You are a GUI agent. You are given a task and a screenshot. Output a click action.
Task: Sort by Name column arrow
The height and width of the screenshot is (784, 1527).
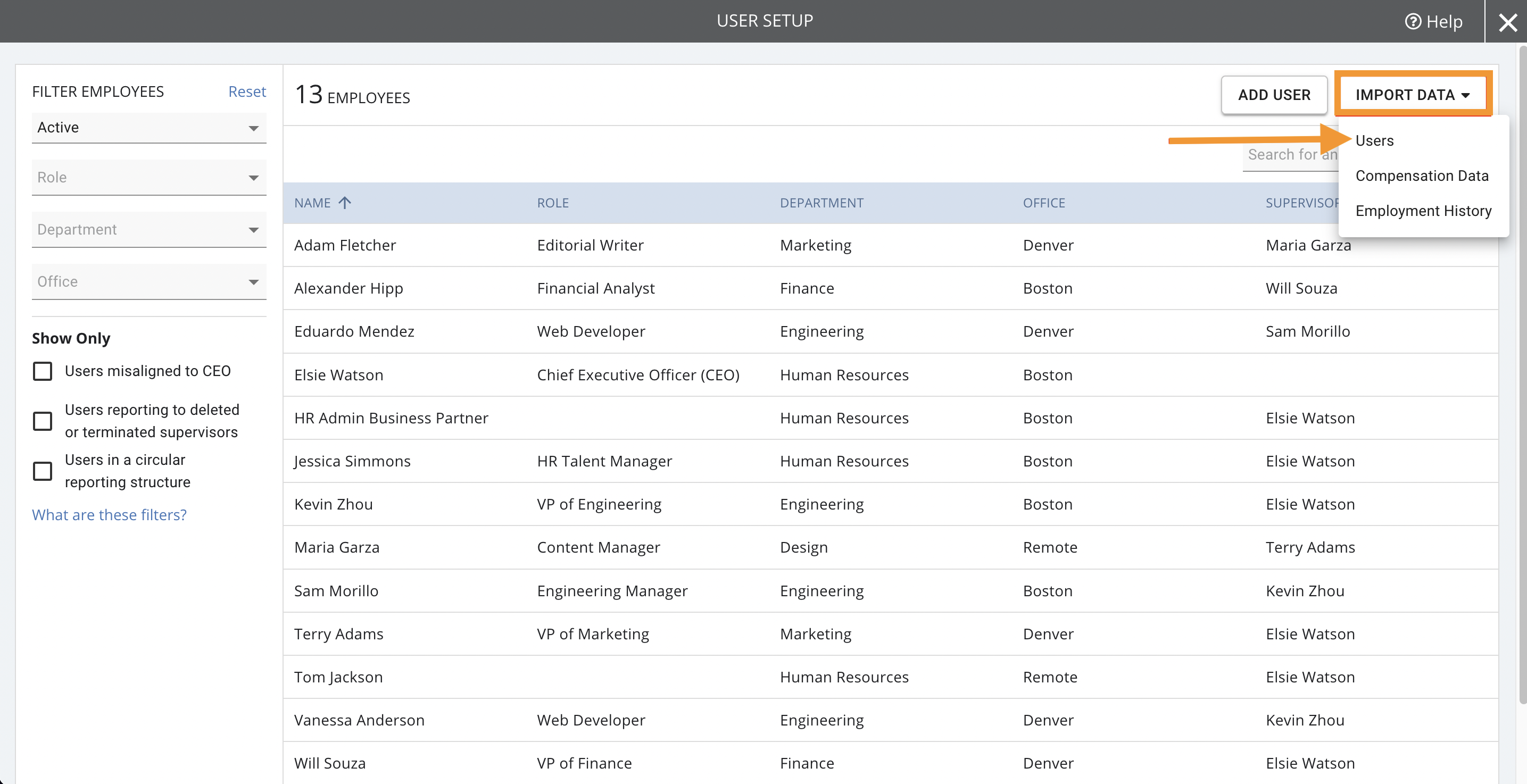tap(344, 203)
